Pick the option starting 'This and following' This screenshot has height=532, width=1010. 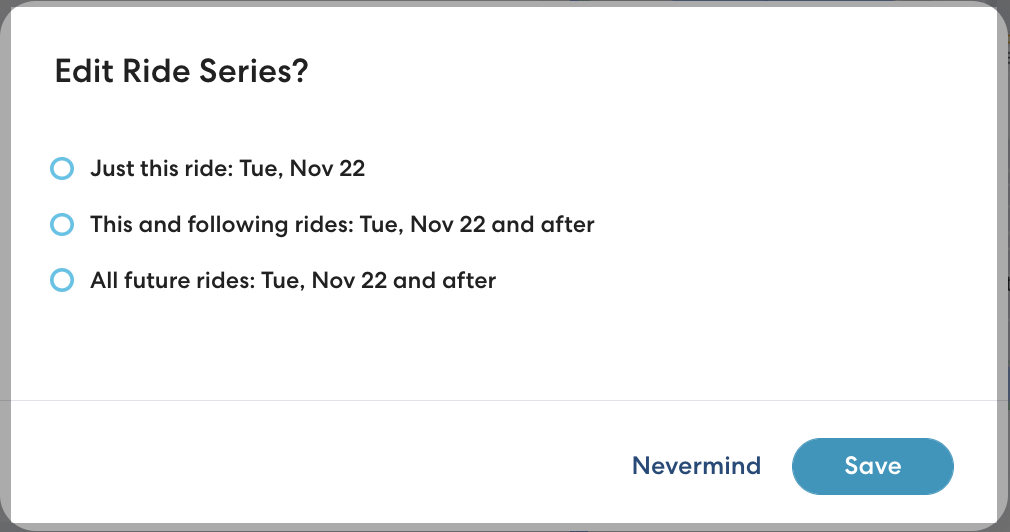220,225
